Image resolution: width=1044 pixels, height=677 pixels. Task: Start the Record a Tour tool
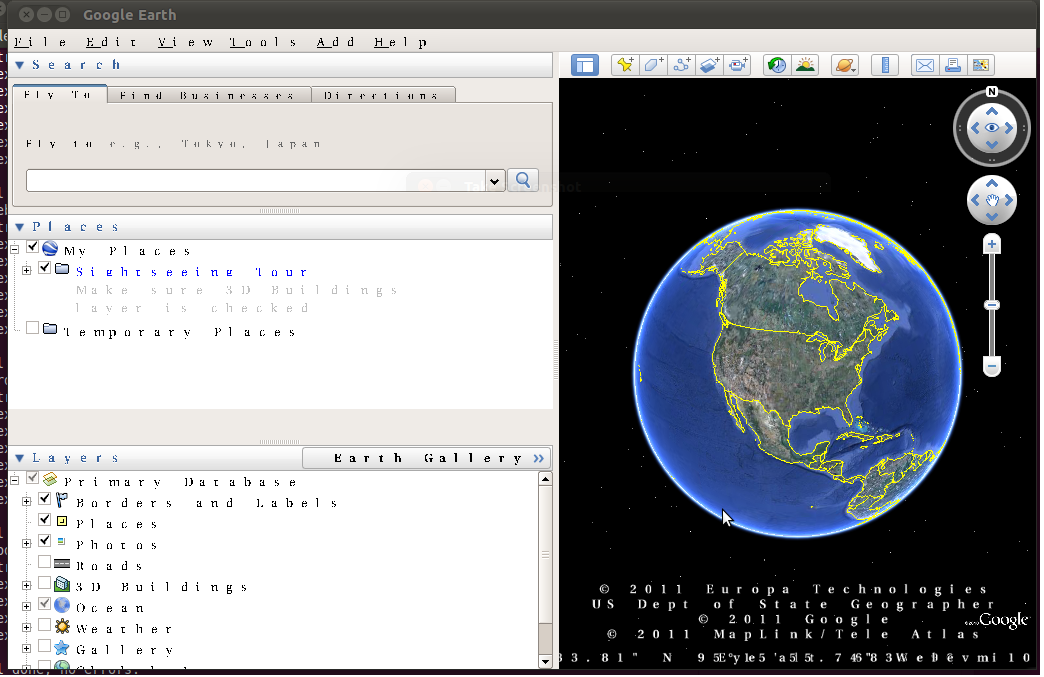(x=738, y=64)
